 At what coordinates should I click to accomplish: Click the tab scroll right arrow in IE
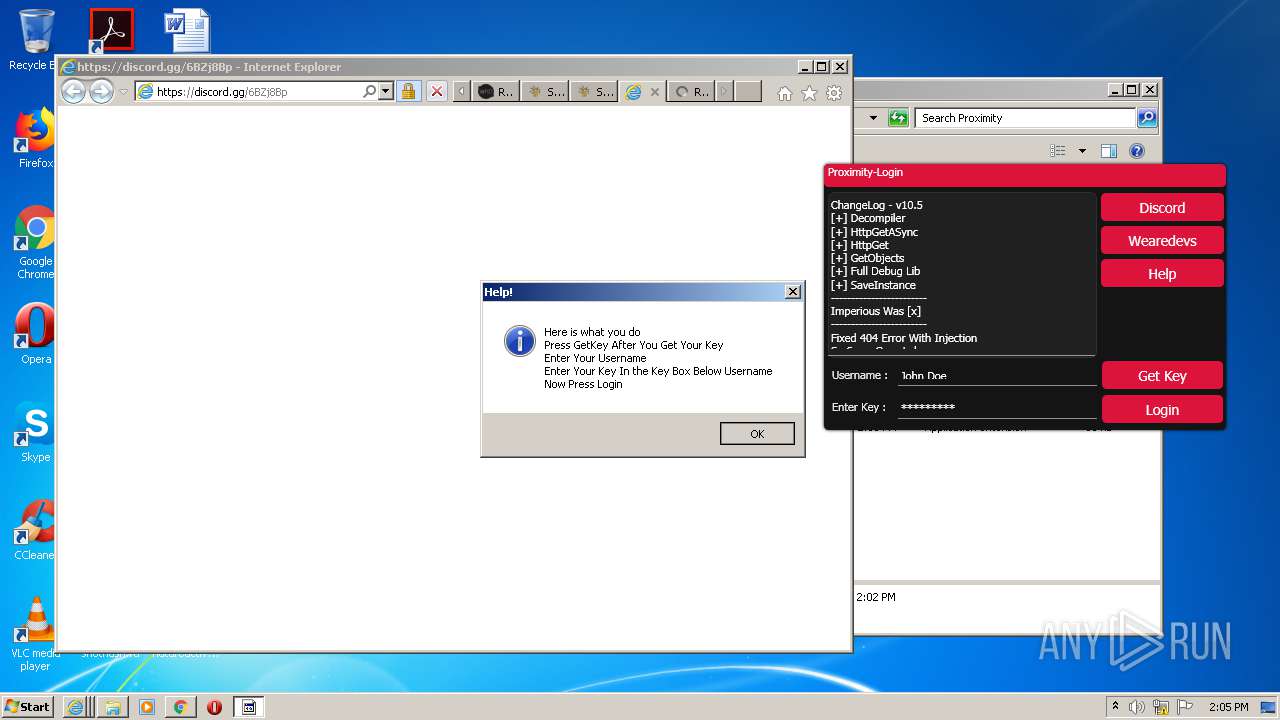click(725, 92)
